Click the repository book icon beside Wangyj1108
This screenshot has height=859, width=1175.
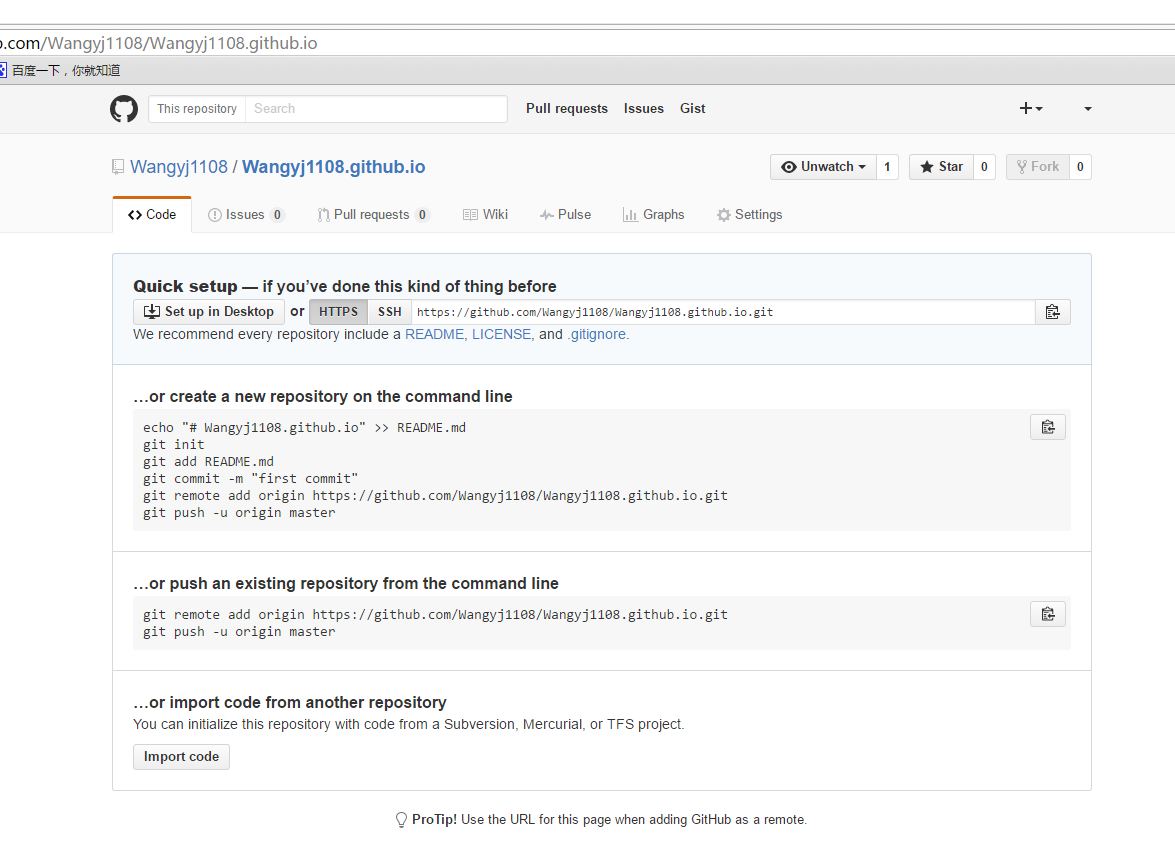[118, 166]
